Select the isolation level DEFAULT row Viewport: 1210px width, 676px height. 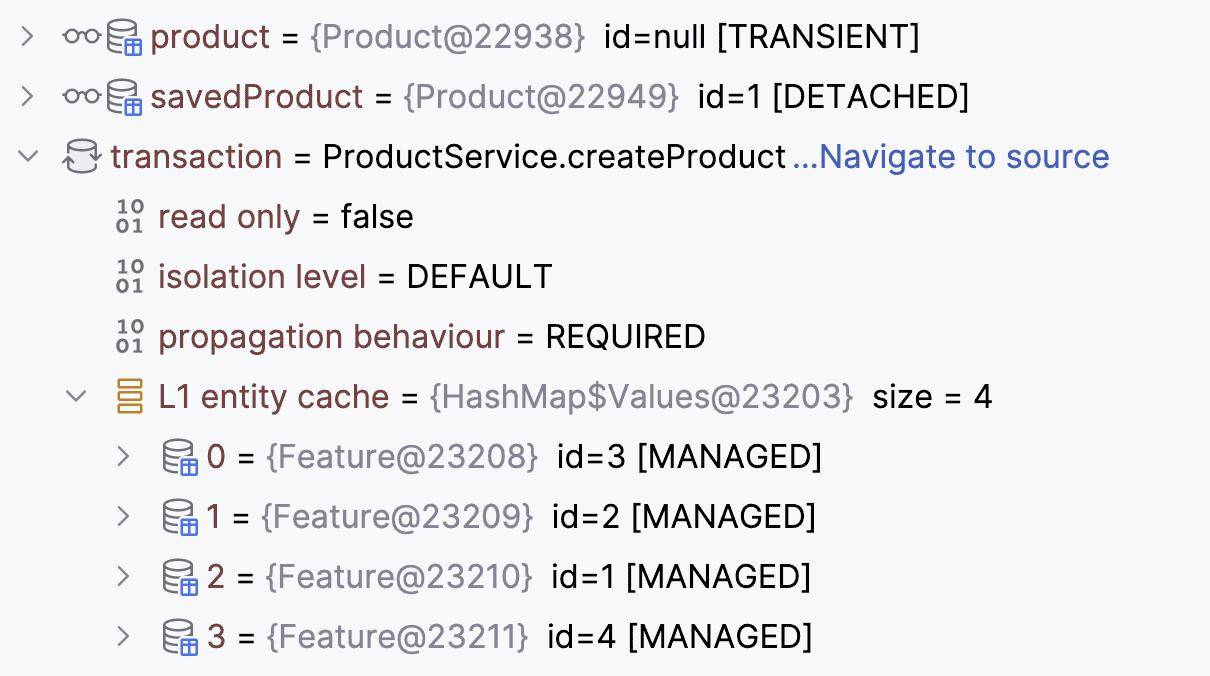click(354, 277)
